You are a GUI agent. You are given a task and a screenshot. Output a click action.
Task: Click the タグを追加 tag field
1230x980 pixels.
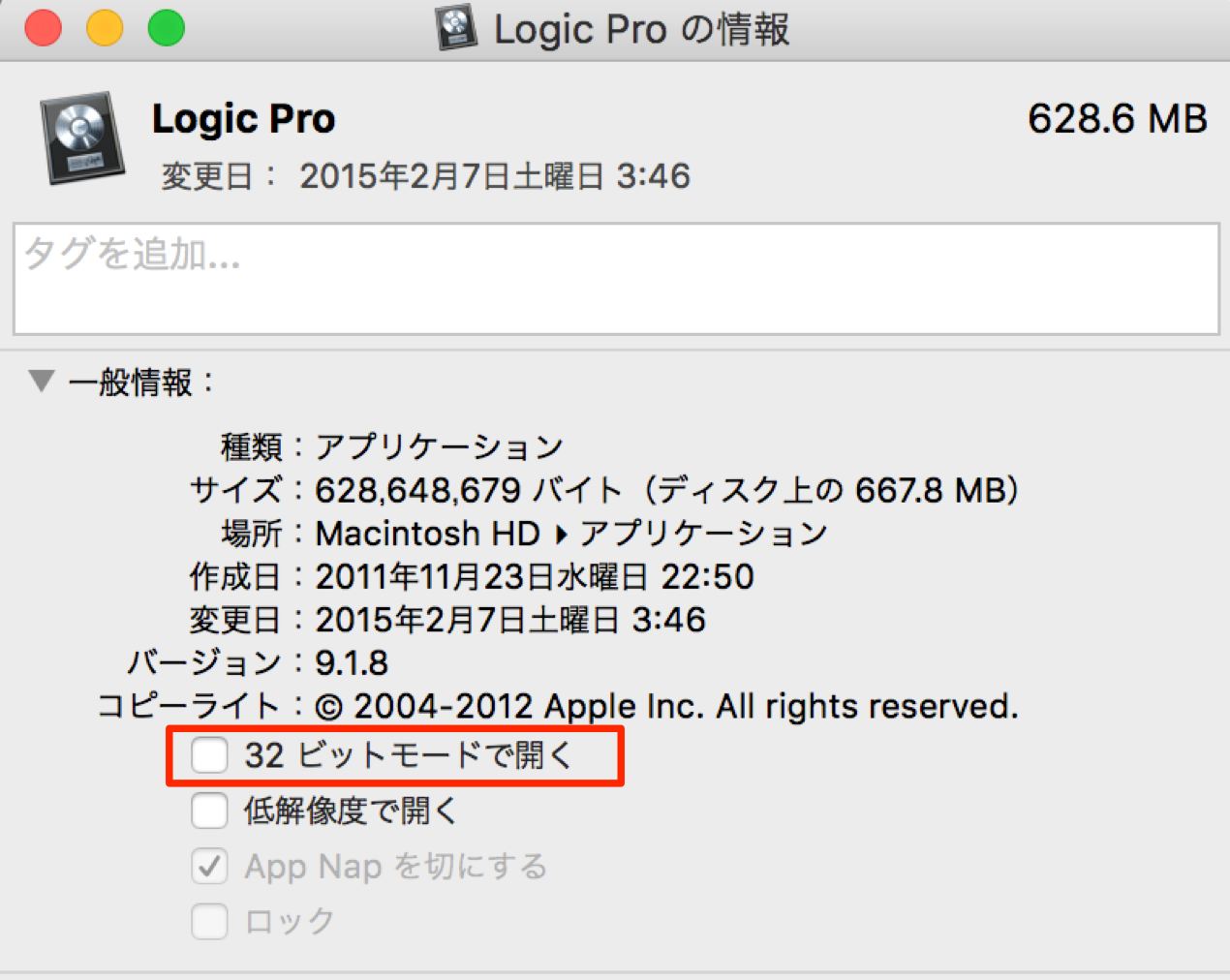coord(616,279)
